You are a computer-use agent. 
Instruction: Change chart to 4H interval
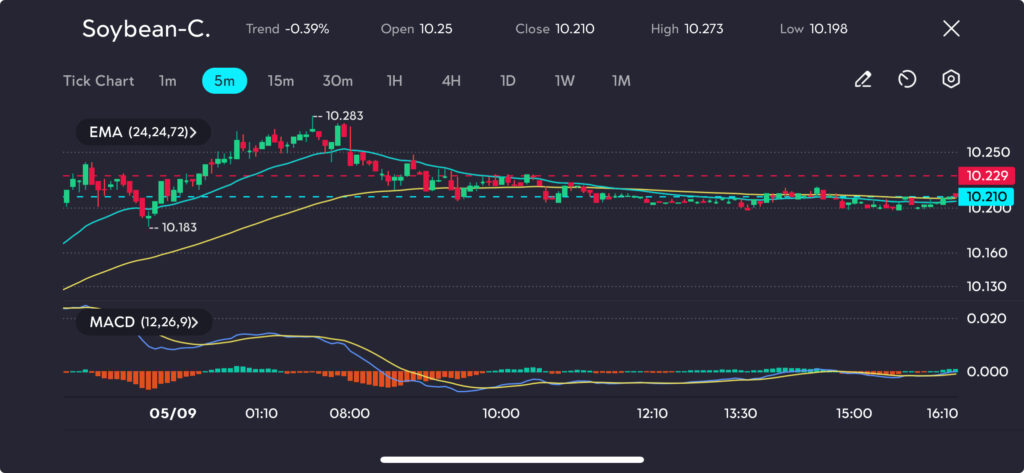point(451,81)
